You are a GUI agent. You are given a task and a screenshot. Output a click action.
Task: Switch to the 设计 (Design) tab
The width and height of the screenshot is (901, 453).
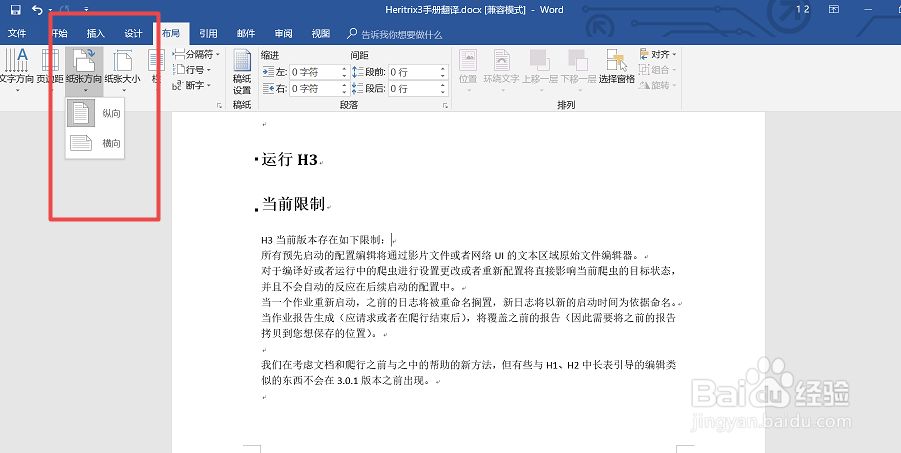coord(133,33)
